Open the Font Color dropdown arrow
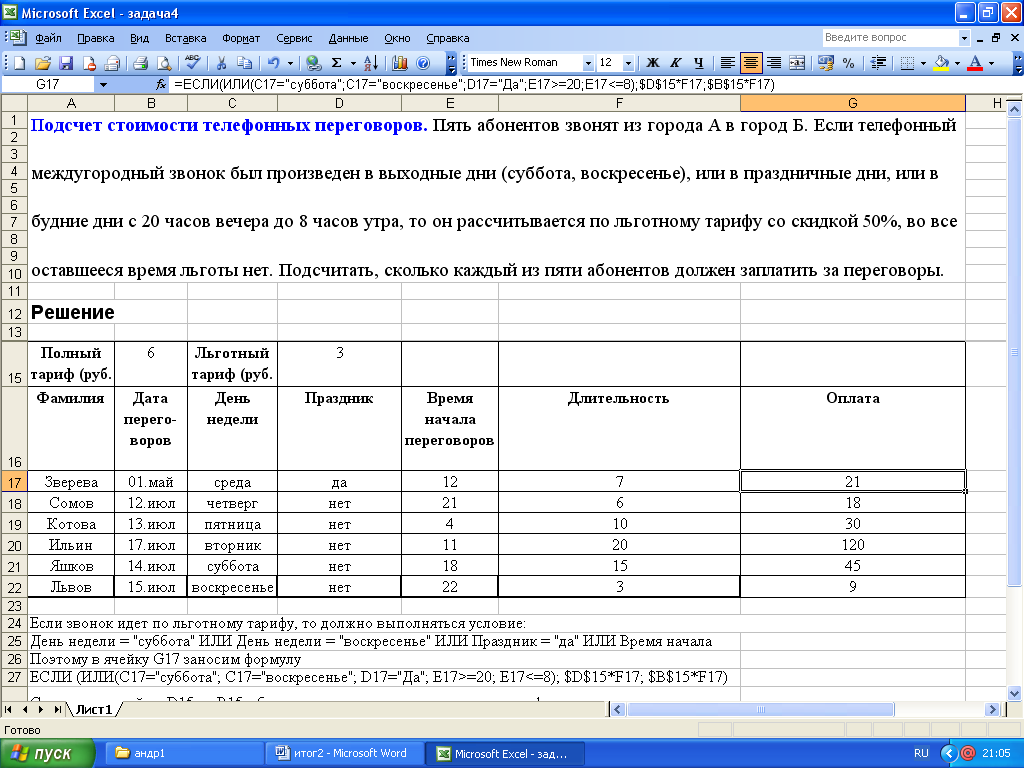 991,63
